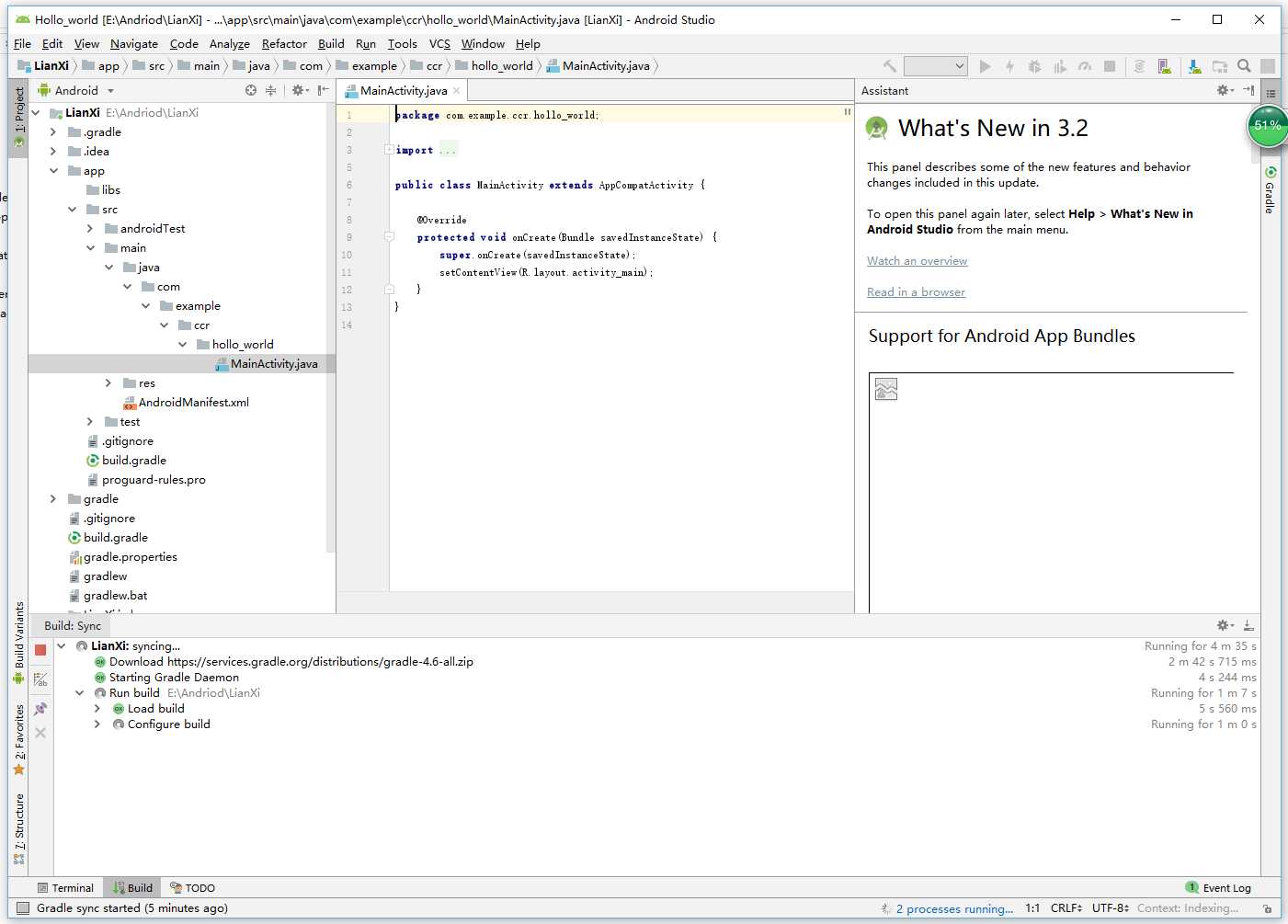Expand the .idea folder
The height and width of the screenshot is (924, 1288).
(x=53, y=152)
